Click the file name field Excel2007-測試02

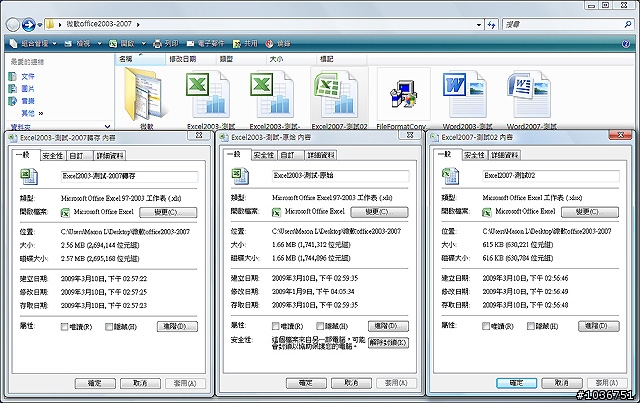point(551,176)
